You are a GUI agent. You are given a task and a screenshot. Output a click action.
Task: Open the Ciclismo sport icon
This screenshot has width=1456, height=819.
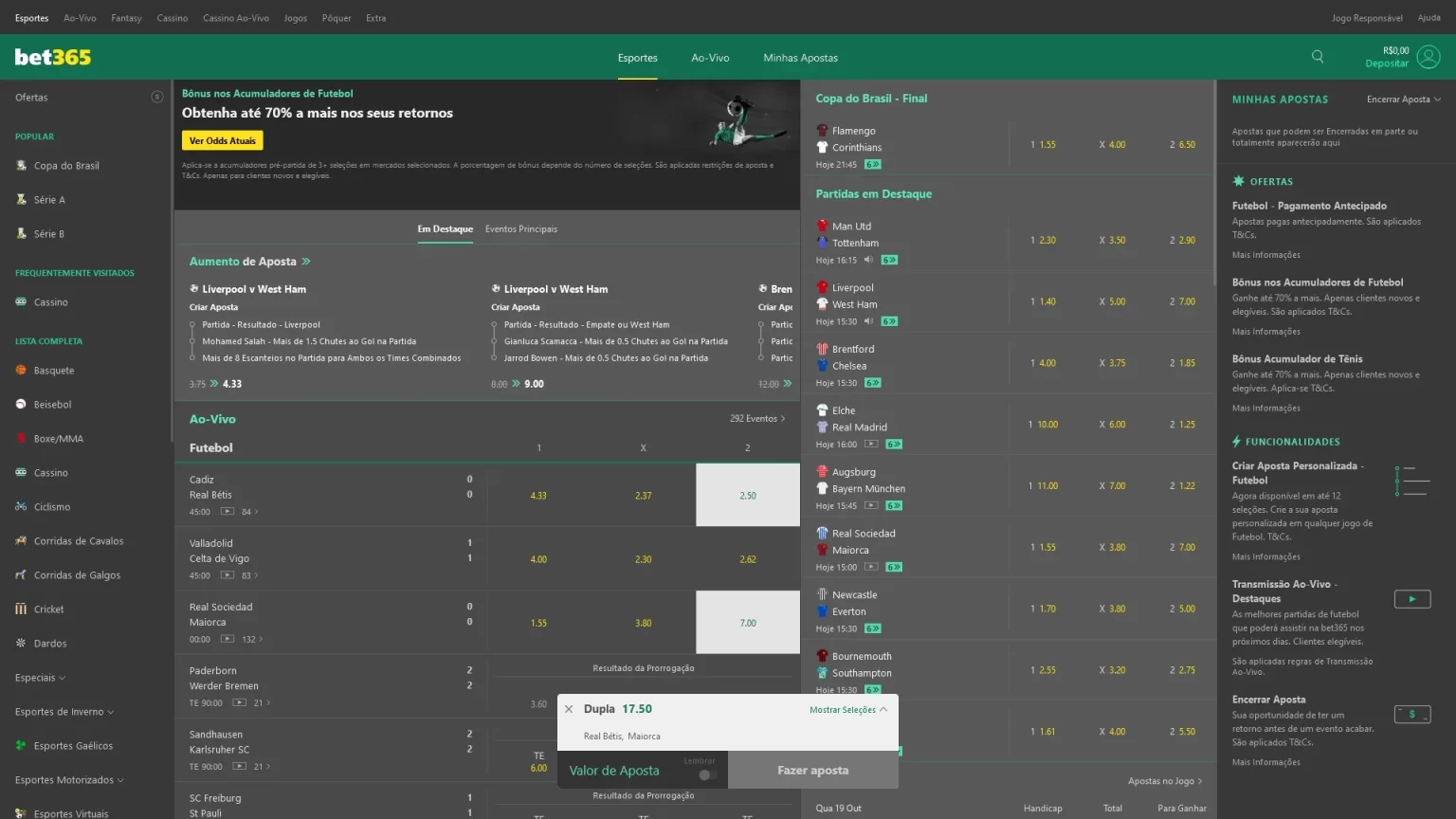pos(21,506)
